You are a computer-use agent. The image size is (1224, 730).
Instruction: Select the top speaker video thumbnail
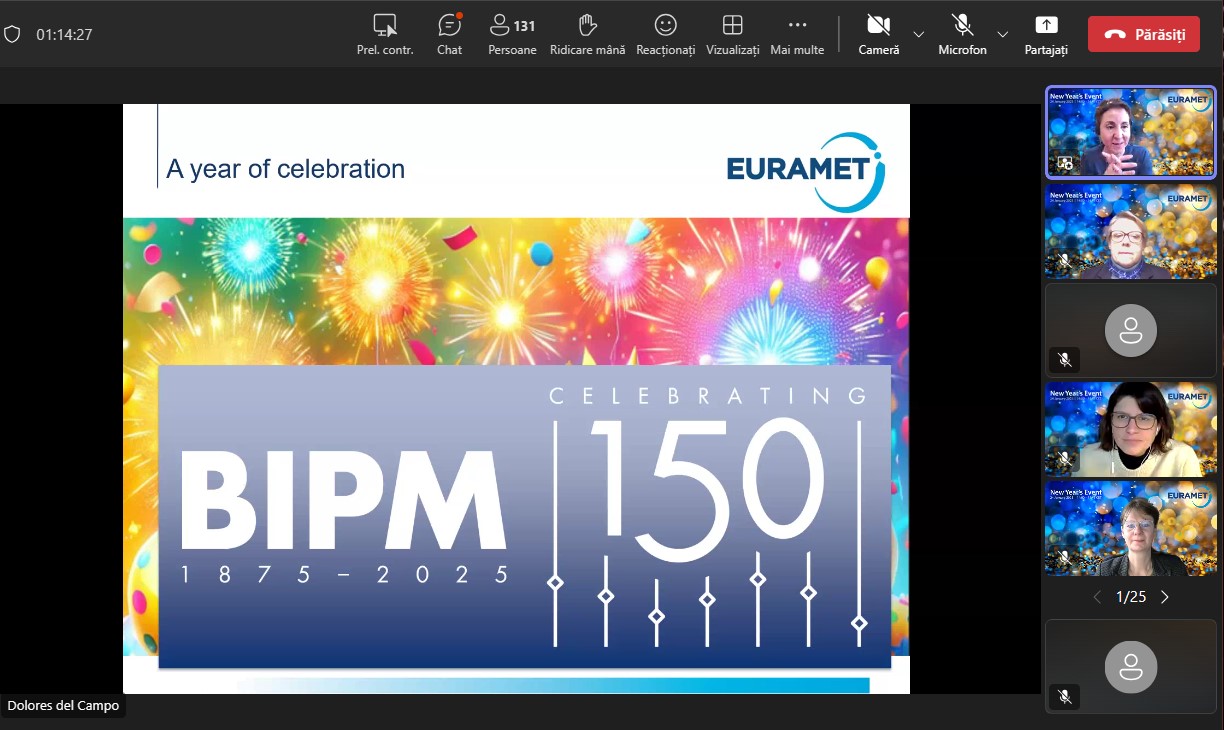coord(1131,132)
